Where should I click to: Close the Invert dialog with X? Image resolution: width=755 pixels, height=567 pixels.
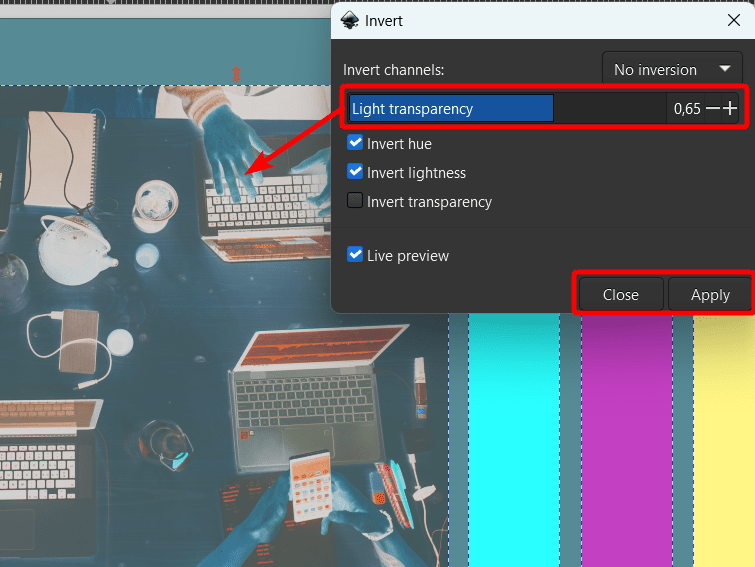tap(733, 20)
